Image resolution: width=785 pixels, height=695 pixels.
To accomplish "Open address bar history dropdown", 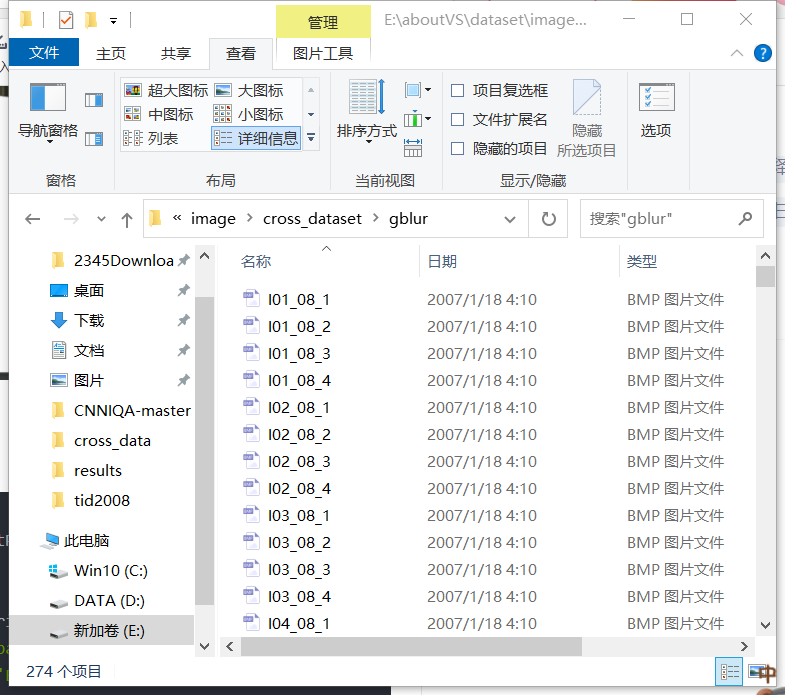I will point(510,219).
